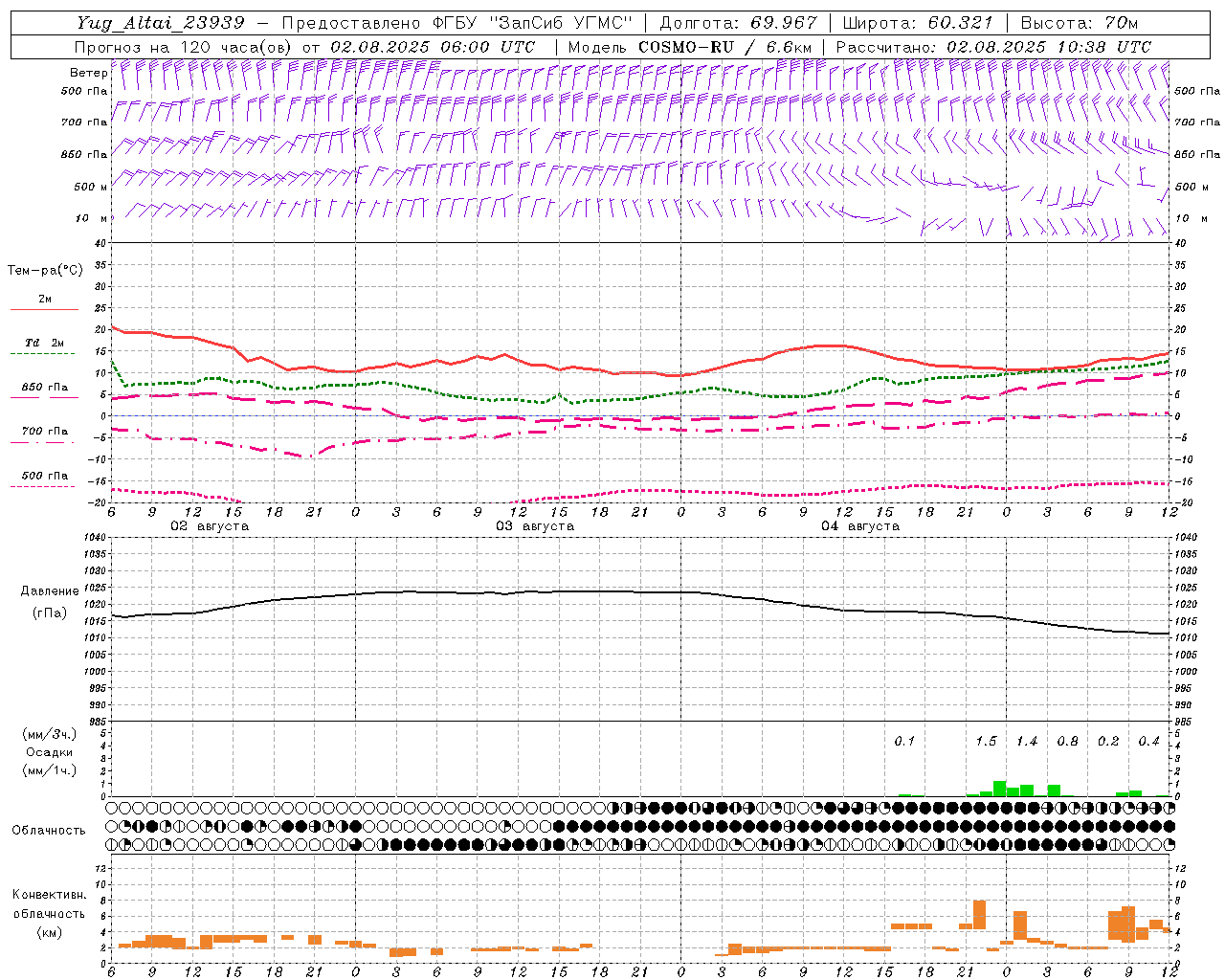Select the 1.4 precipitation amount
The image size is (1225, 980).
pyautogui.click(x=1027, y=742)
